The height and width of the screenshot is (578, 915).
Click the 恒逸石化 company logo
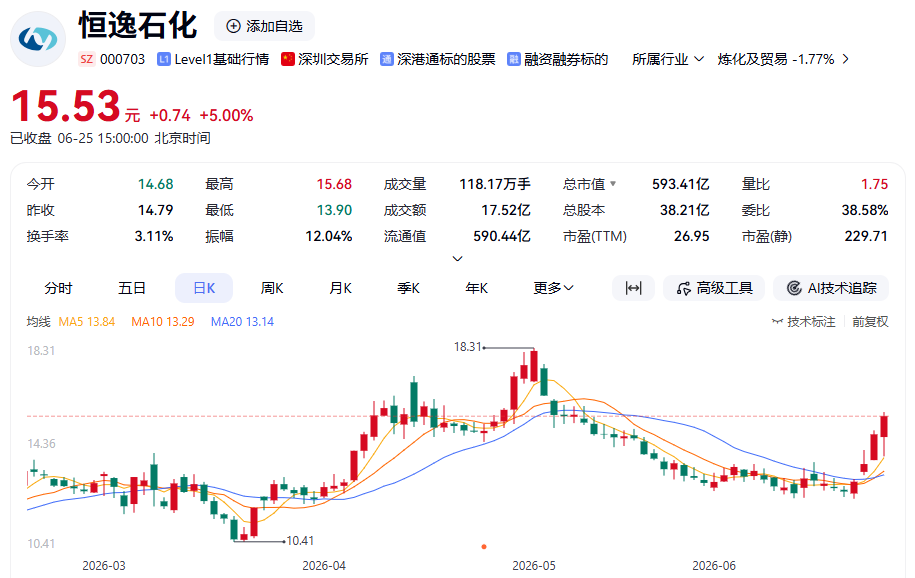38,39
